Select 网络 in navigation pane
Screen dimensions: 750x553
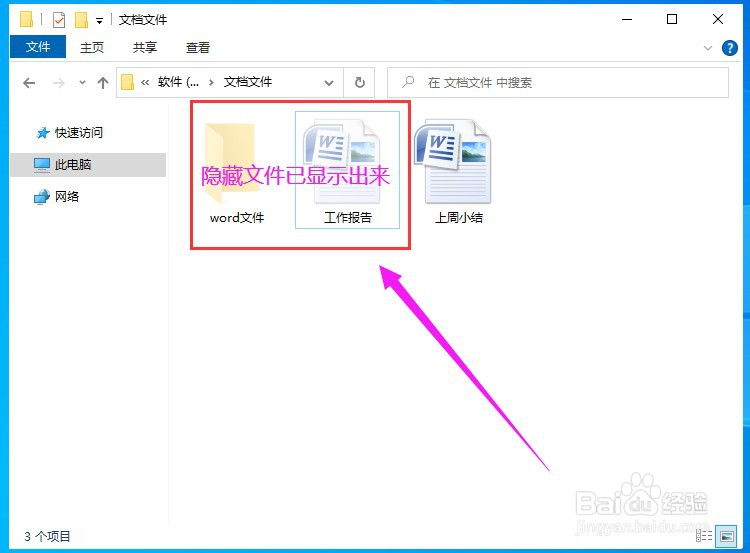[56, 196]
